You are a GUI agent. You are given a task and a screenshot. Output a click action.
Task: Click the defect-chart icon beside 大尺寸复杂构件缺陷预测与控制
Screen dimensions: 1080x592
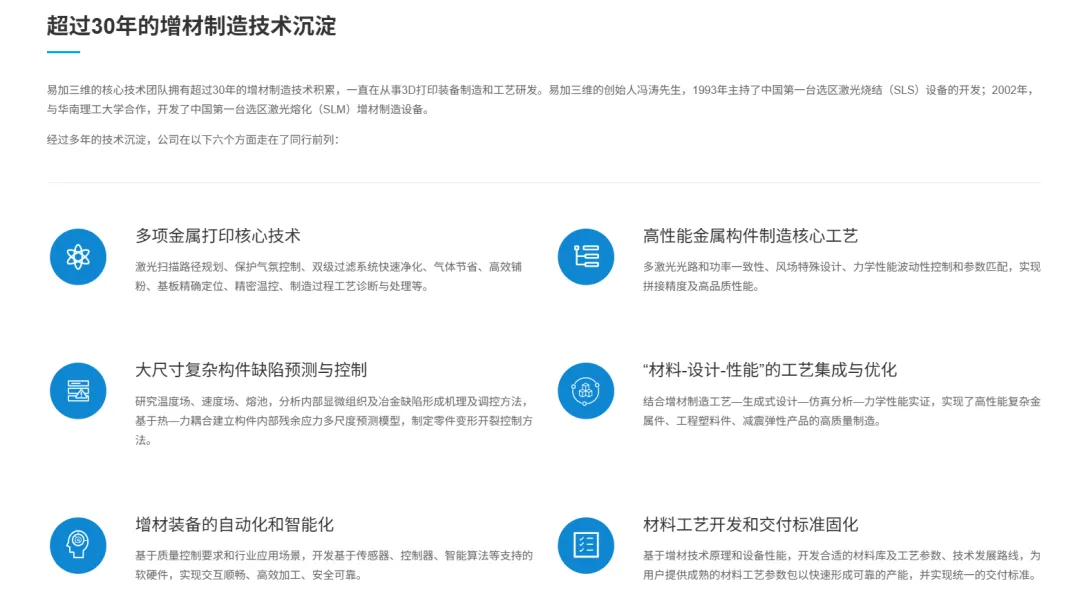pos(78,391)
